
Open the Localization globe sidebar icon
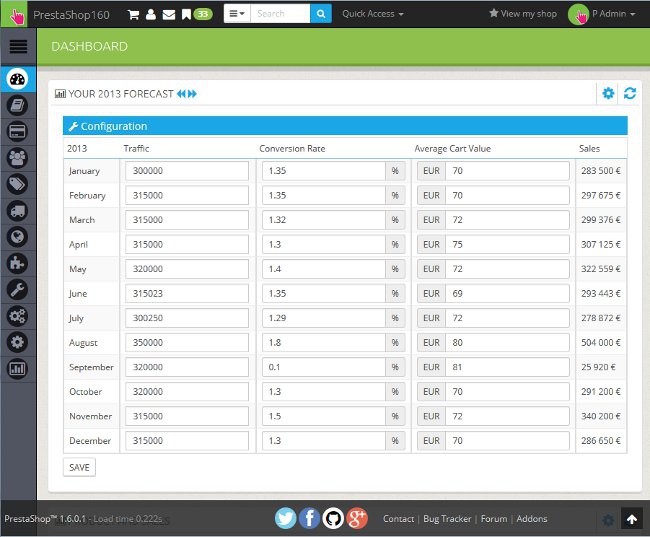point(17,237)
